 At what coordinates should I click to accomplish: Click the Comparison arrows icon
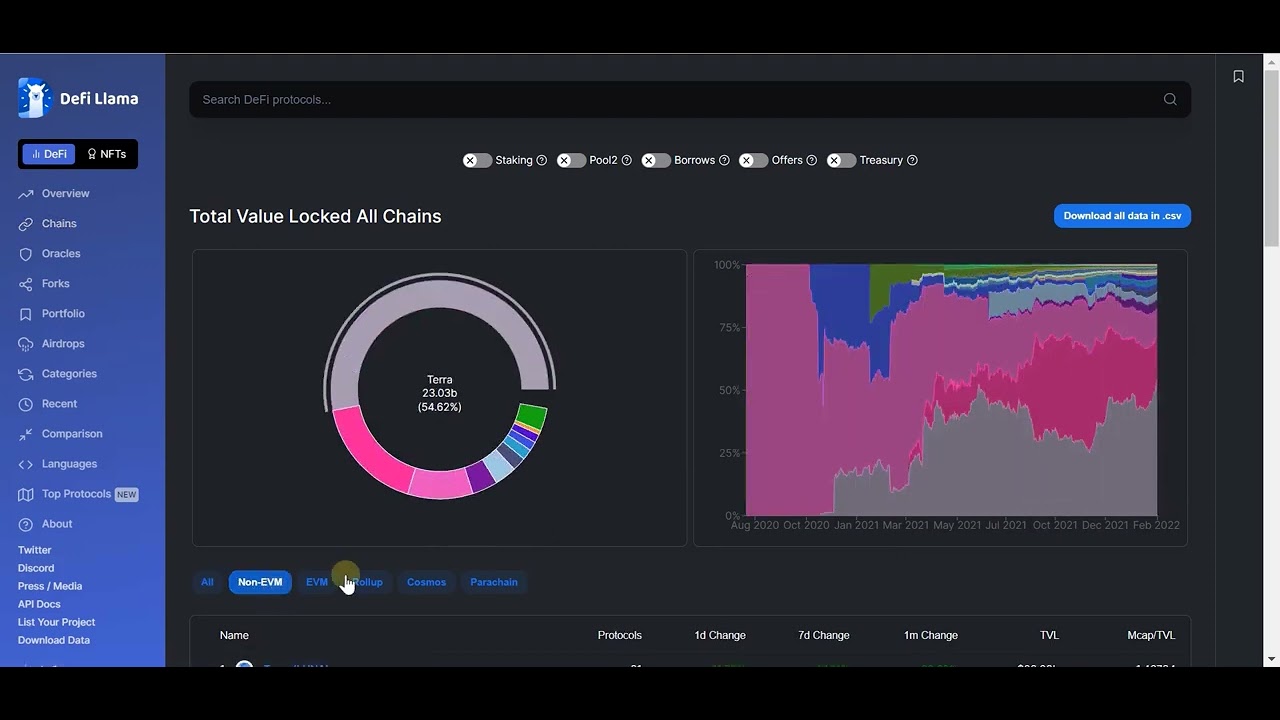pyautogui.click(x=26, y=434)
